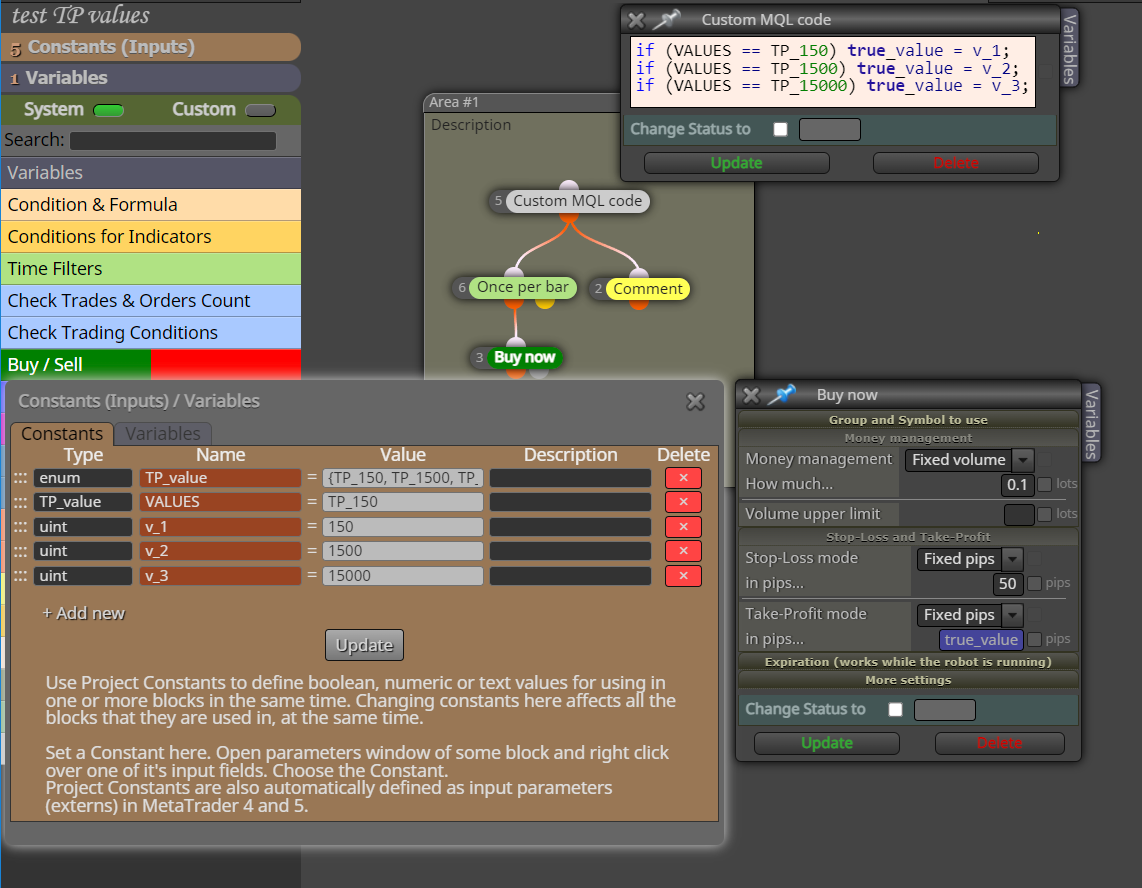Collapse the Money management section header

tap(908, 438)
